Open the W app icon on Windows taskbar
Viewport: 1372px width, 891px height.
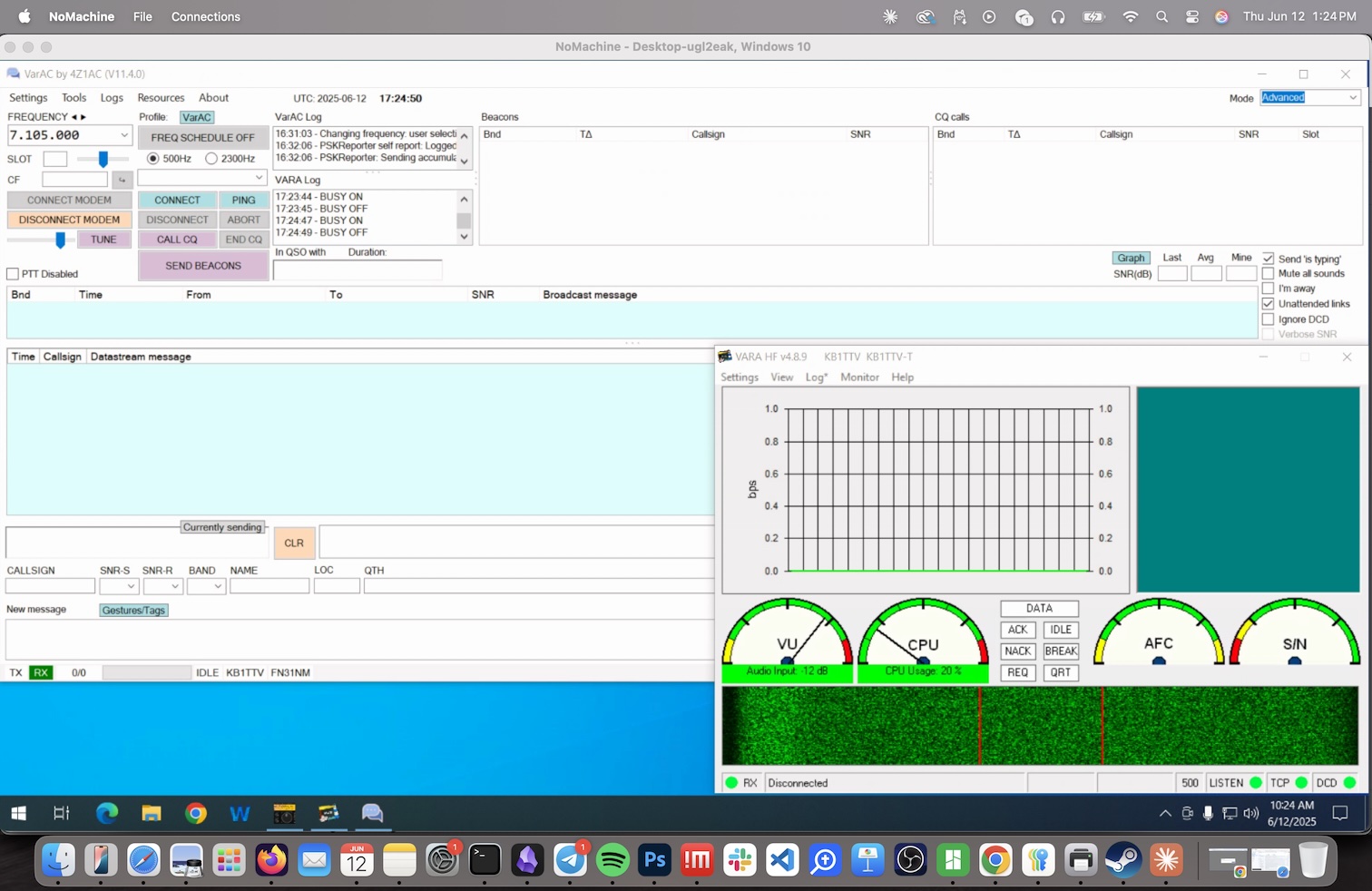coord(240,814)
